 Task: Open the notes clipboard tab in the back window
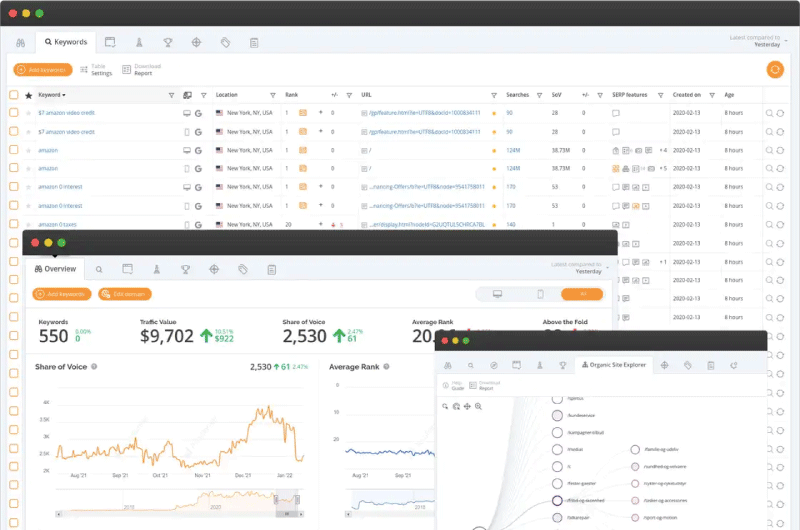pos(254,43)
